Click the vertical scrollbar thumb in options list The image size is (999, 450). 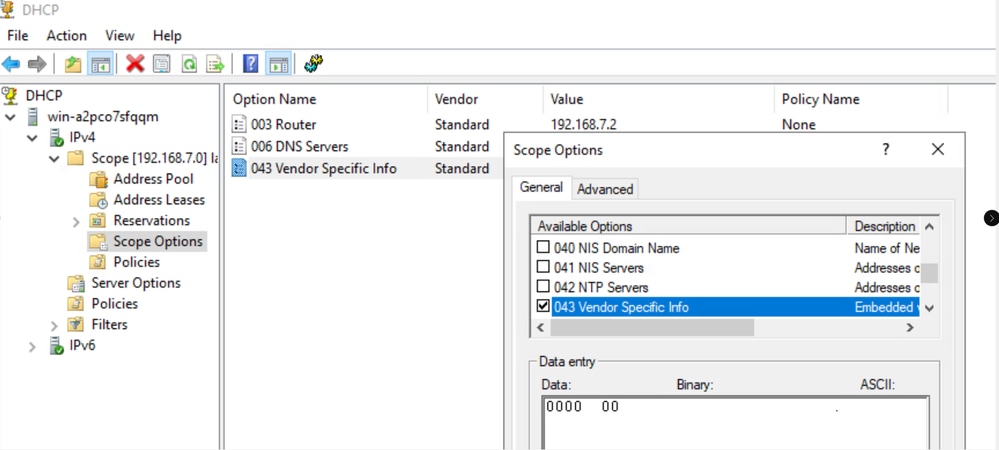point(930,273)
